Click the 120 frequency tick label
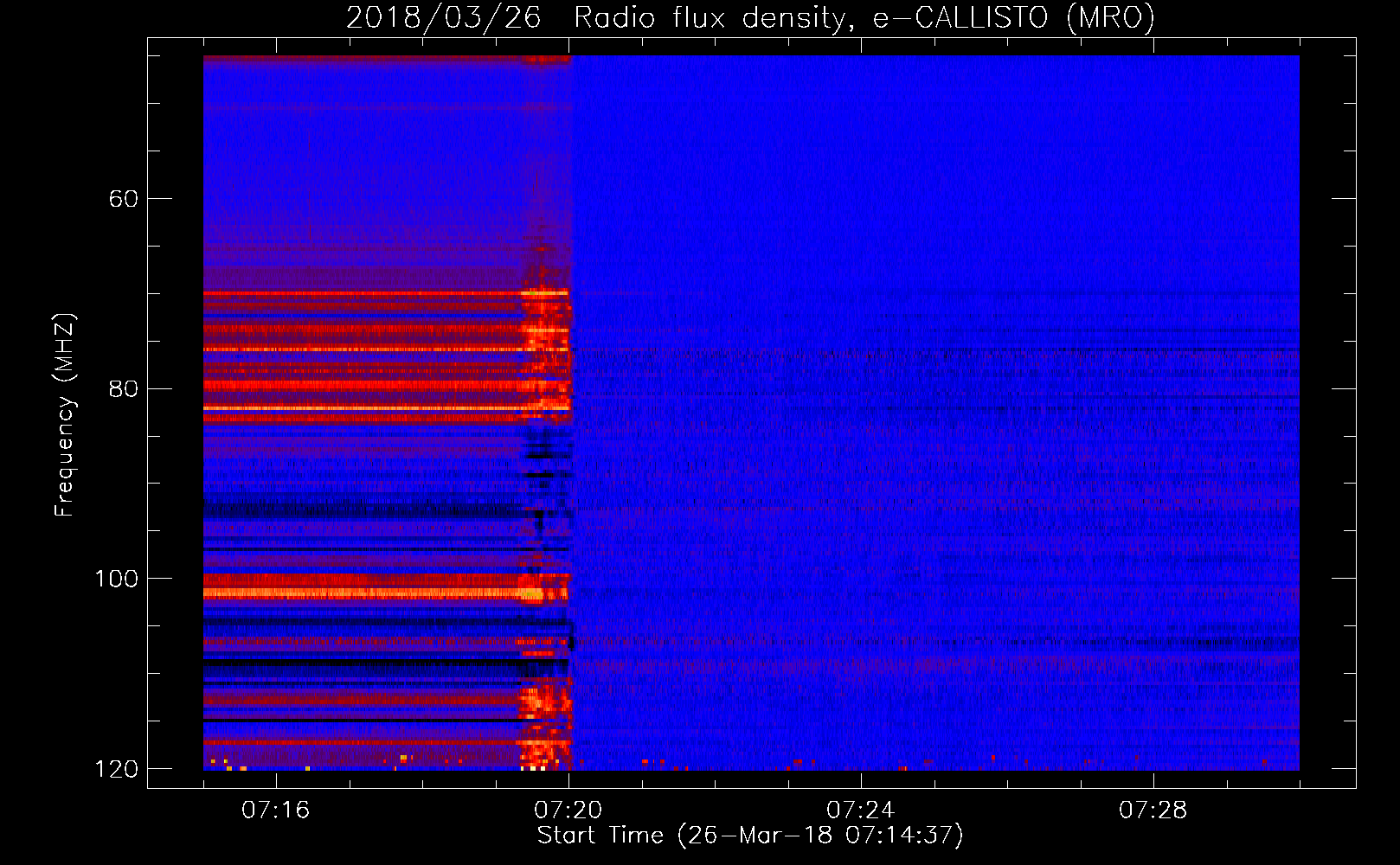This screenshot has height=865, width=1400. click(116, 769)
